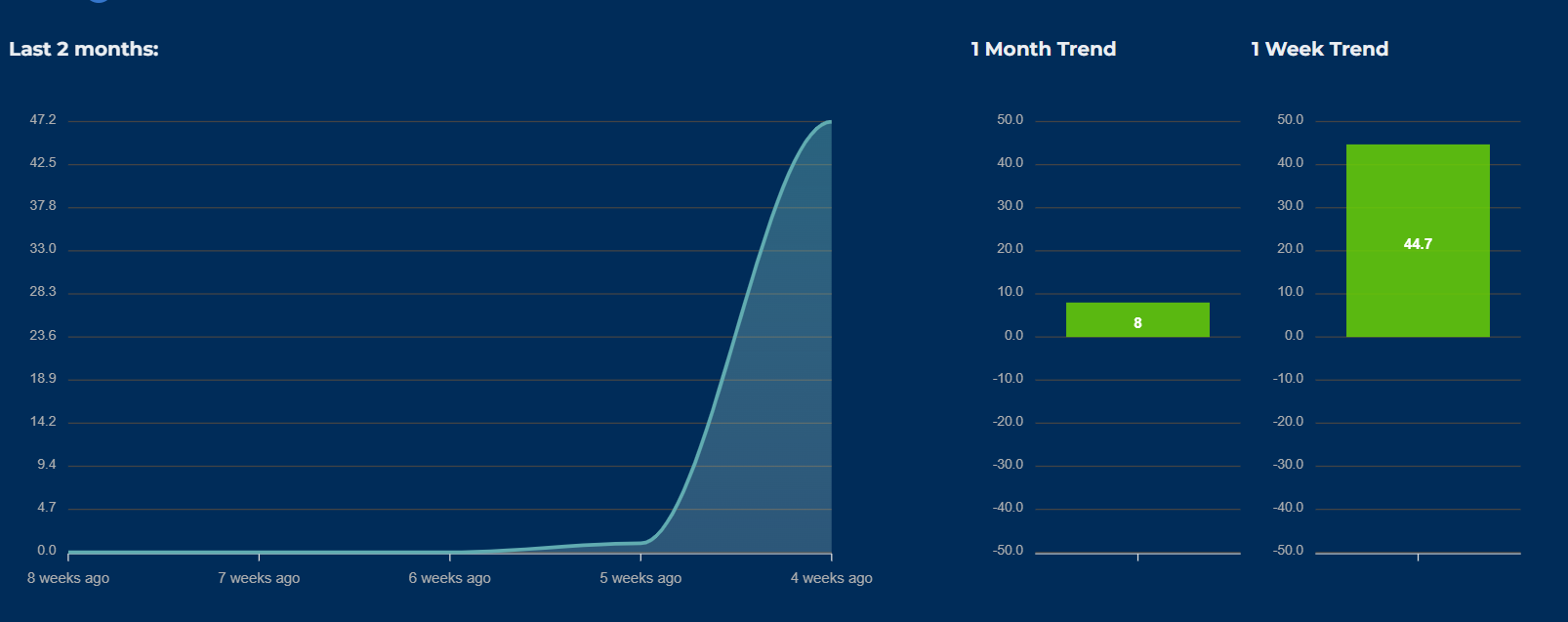Click the x-axis tick below 1 Week Trend

(1418, 557)
